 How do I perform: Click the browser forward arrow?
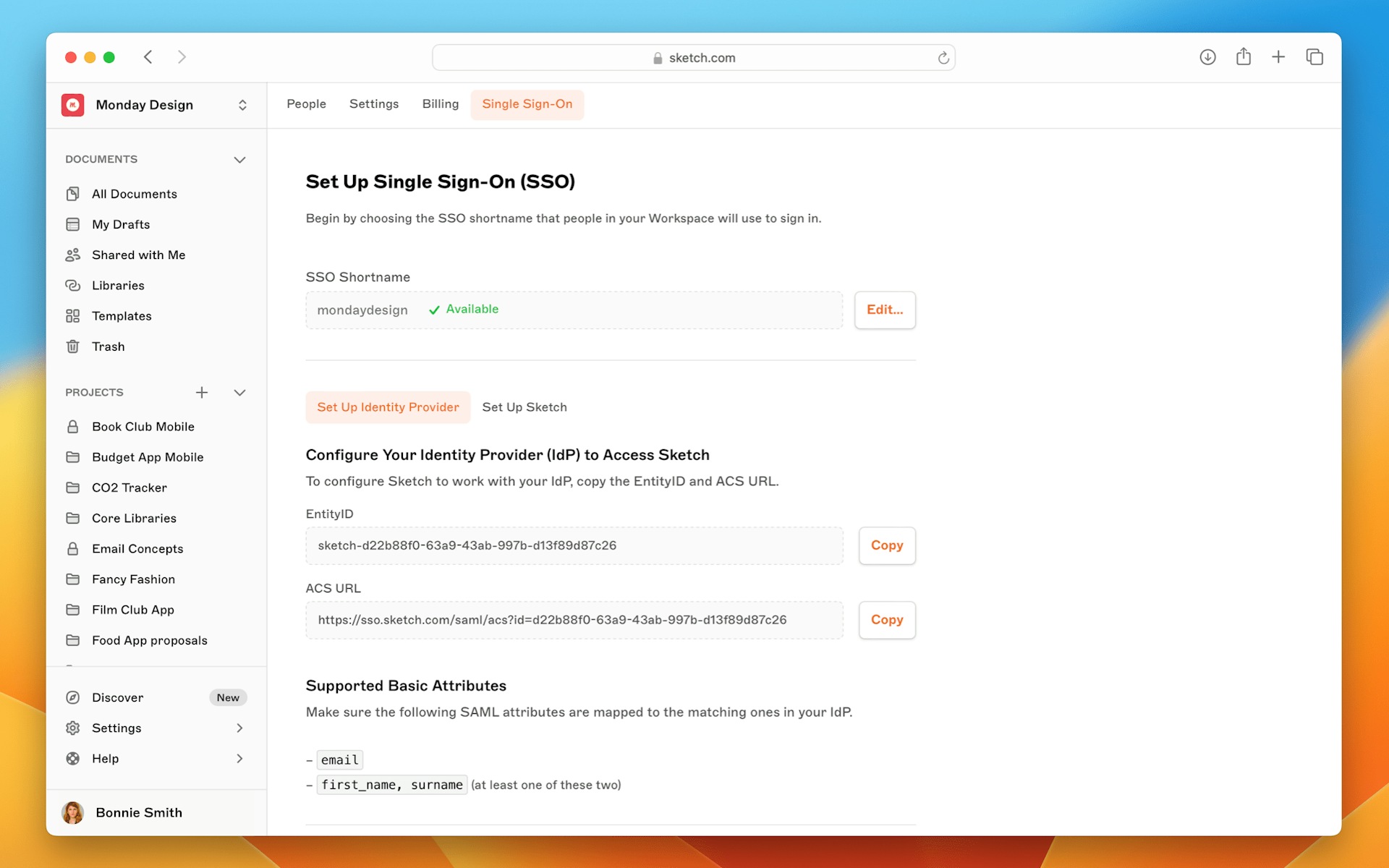182,57
